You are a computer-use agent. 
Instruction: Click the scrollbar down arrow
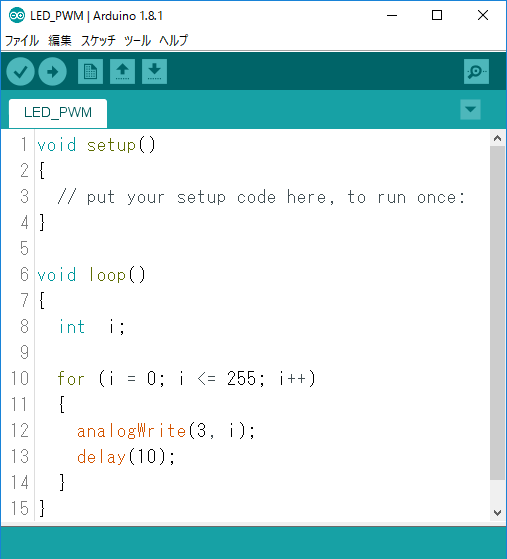coord(498,513)
